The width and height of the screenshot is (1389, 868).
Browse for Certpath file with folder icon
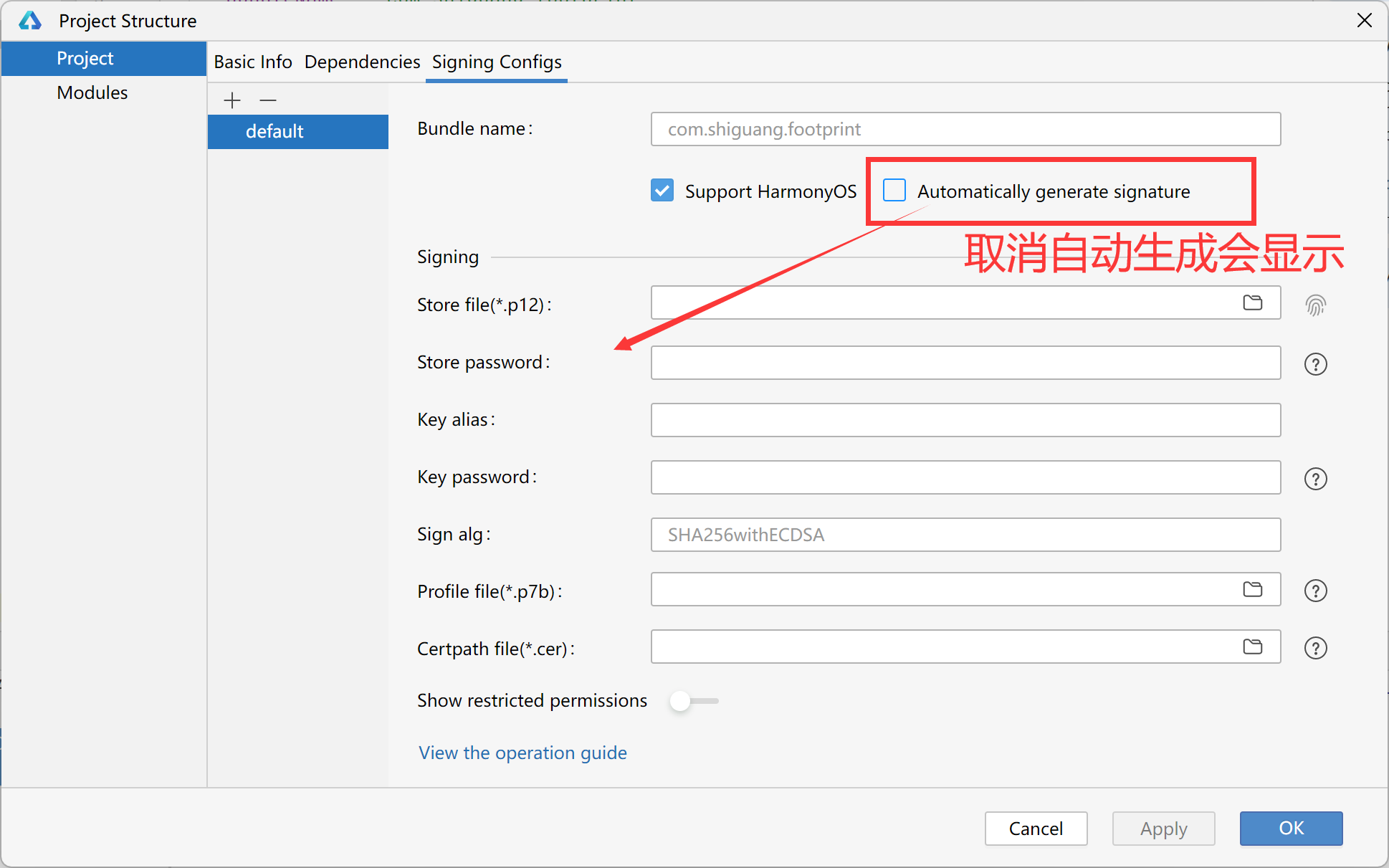(1252, 647)
